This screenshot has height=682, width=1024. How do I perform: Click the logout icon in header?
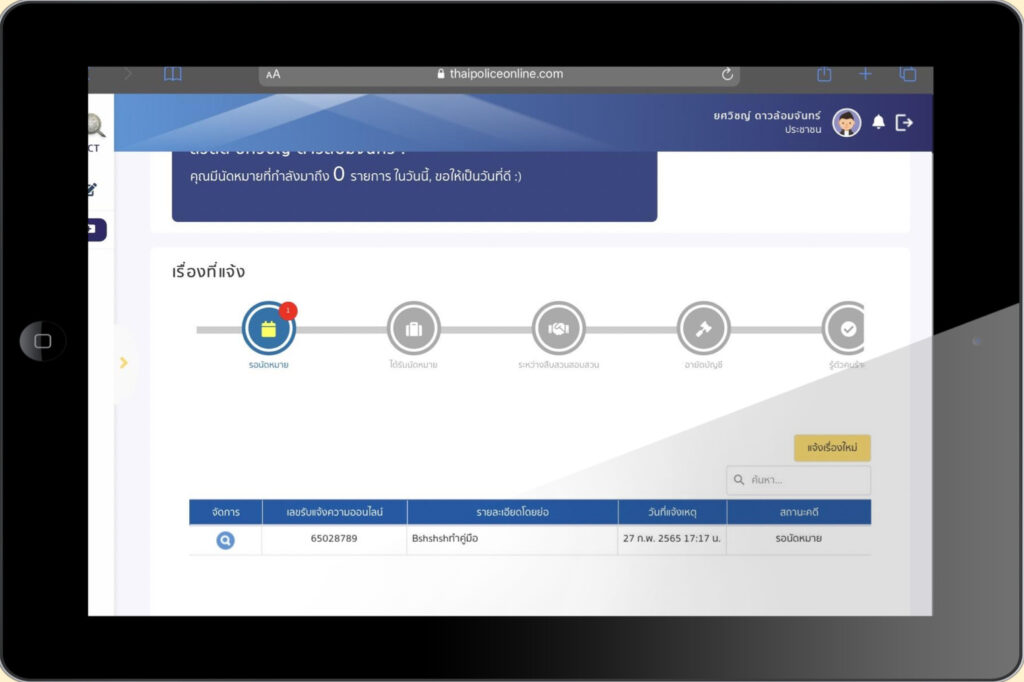point(904,122)
